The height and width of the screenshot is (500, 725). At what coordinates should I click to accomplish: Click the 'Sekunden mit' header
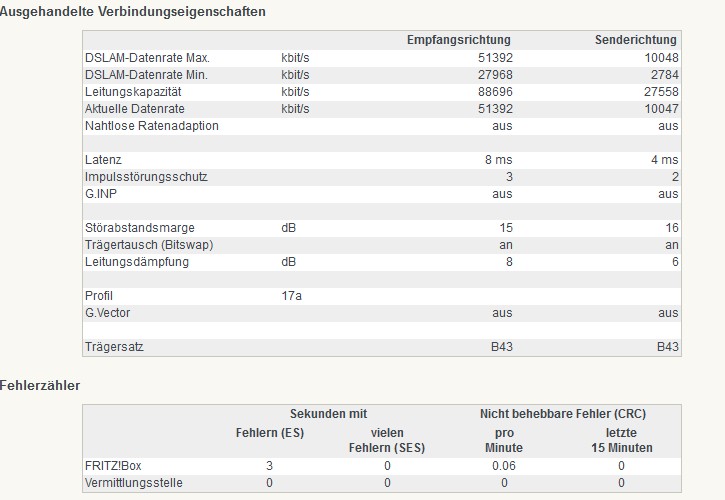pos(328,414)
